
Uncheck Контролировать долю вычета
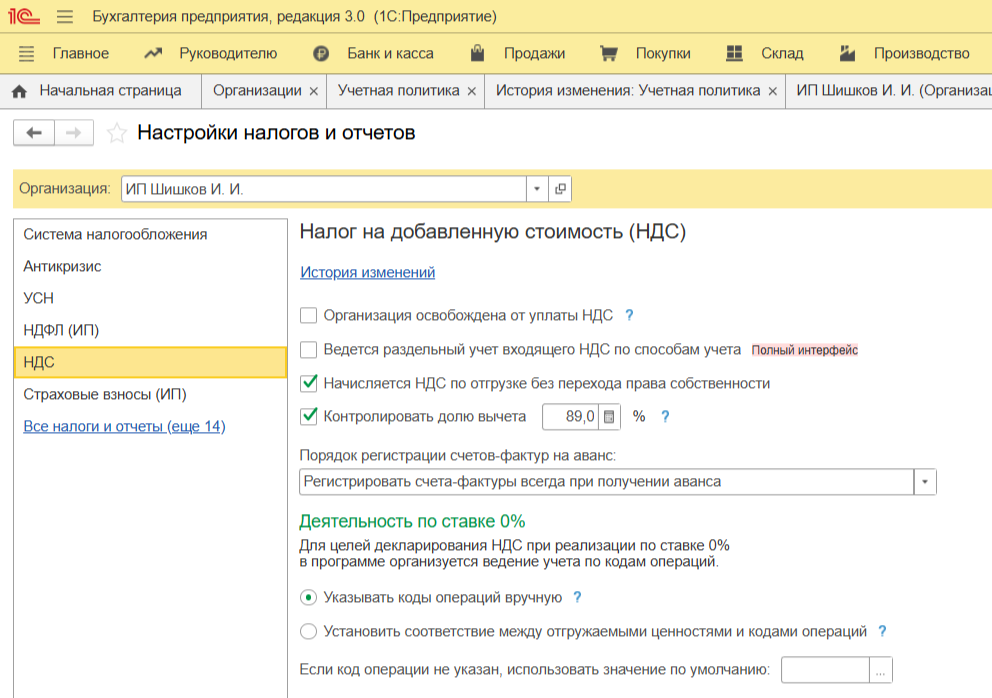309,417
